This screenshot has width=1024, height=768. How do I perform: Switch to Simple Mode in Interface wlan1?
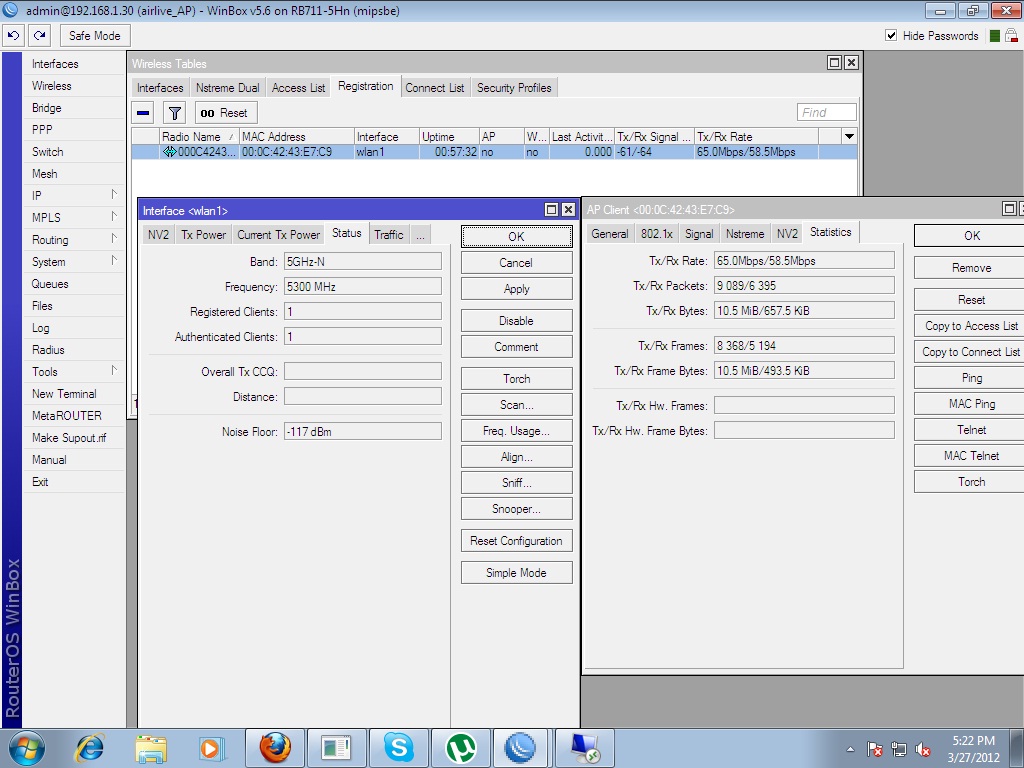[517, 573]
